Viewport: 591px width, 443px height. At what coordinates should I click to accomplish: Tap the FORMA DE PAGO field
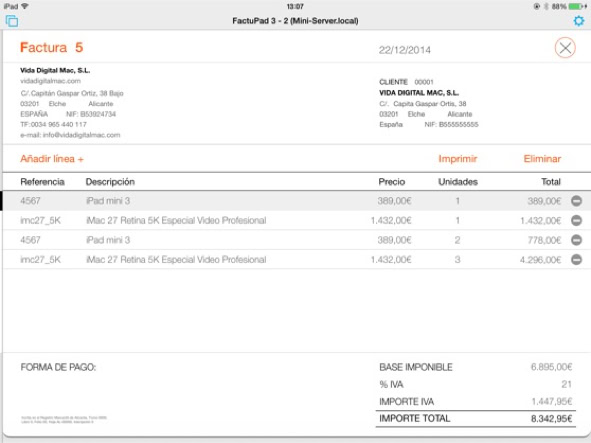click(x=58, y=367)
